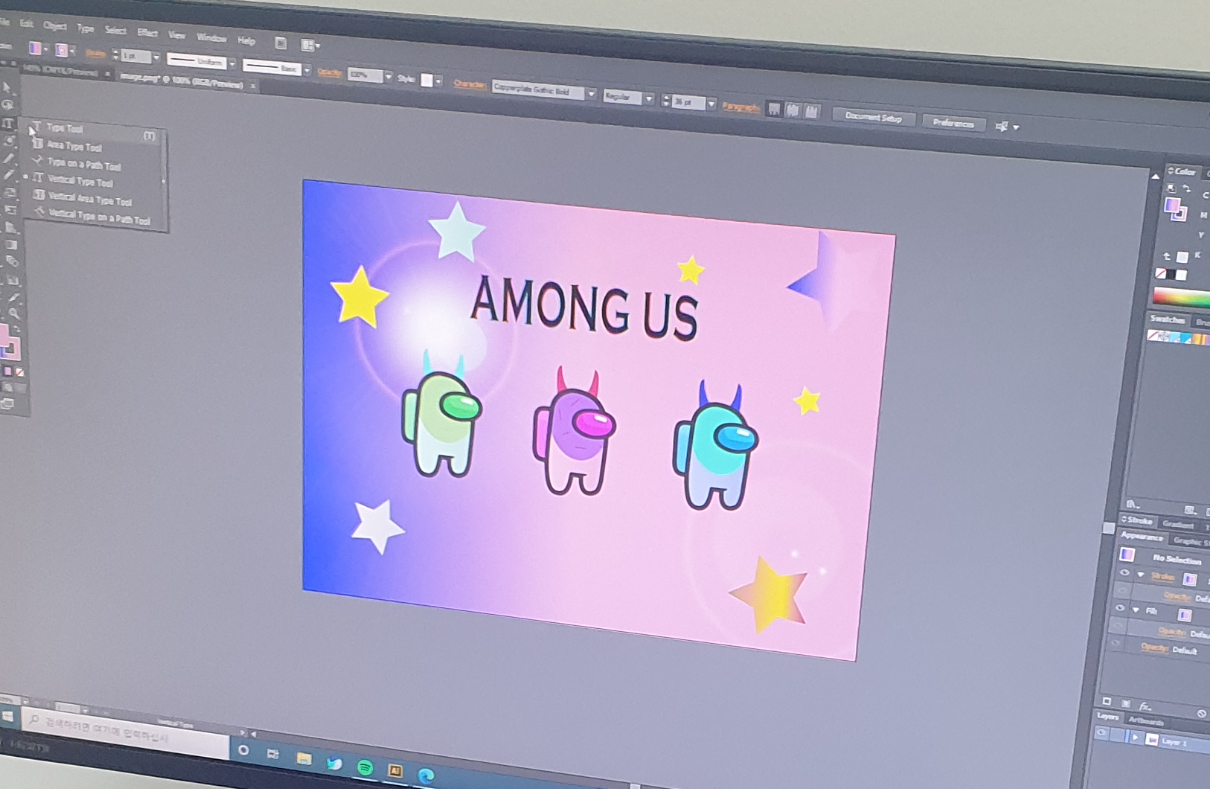This screenshot has height=789, width=1210.
Task: Choose Vertical Area Type Tool
Action: [x=89, y=200]
